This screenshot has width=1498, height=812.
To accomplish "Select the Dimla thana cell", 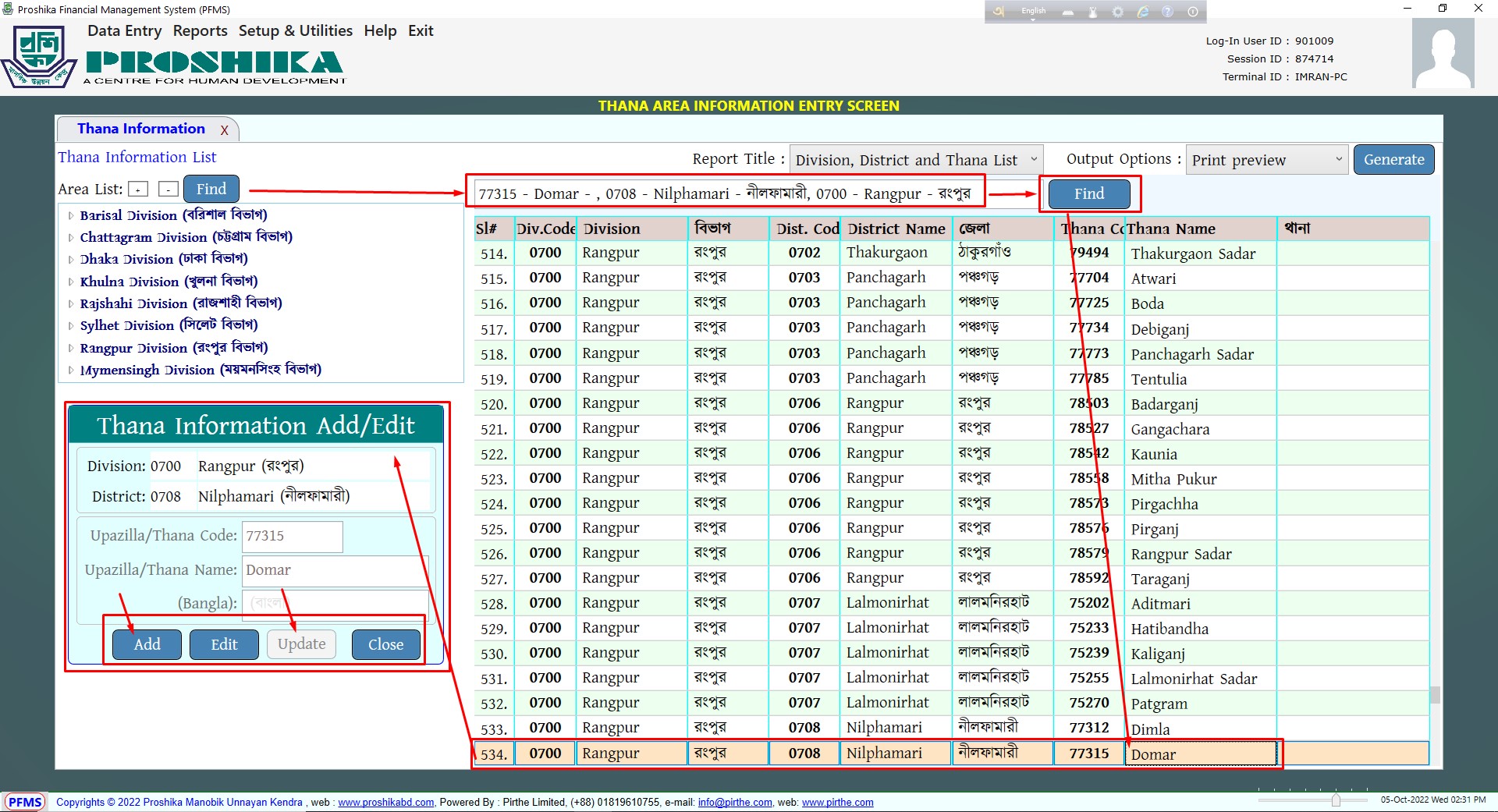I will (1200, 729).
